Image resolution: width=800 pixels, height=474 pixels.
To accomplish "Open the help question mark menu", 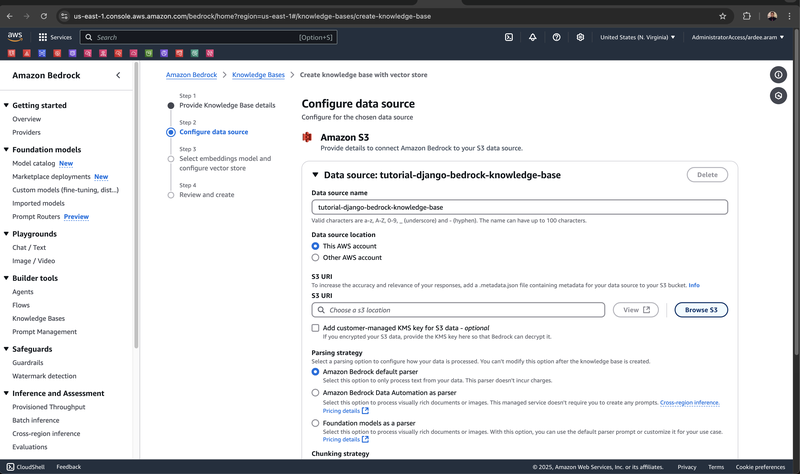I will (557, 37).
